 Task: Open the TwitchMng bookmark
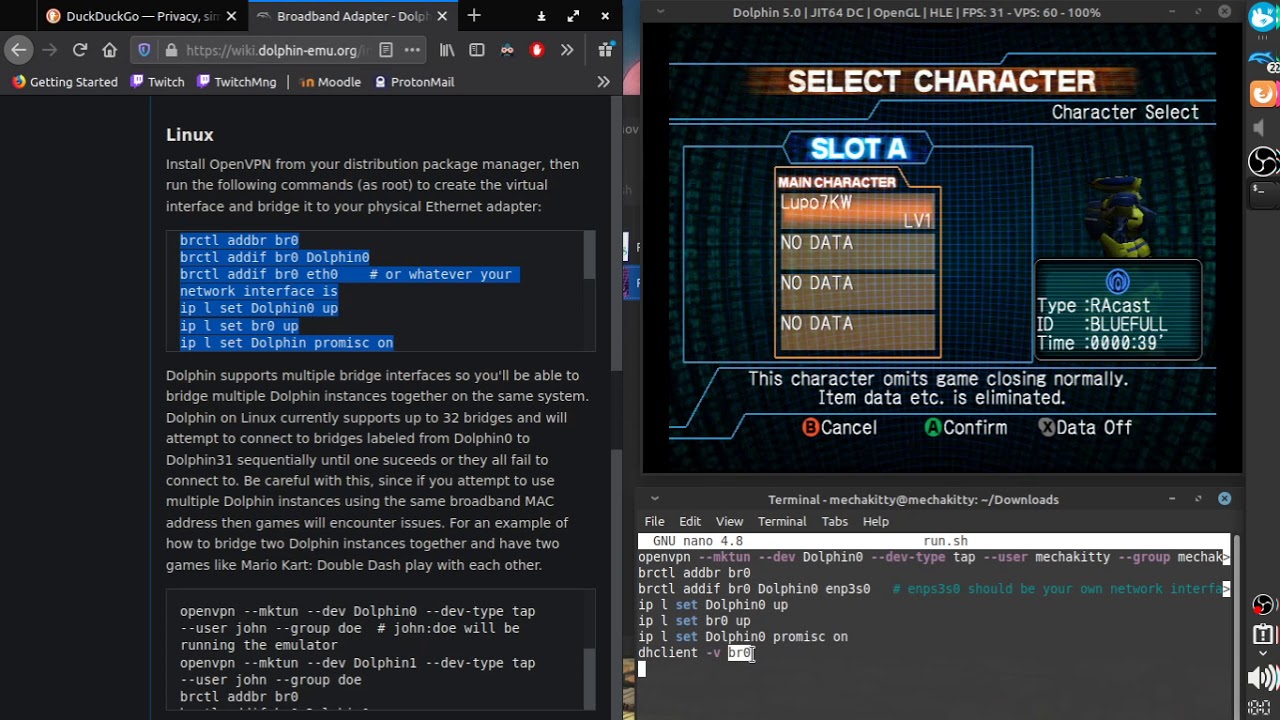(237, 82)
